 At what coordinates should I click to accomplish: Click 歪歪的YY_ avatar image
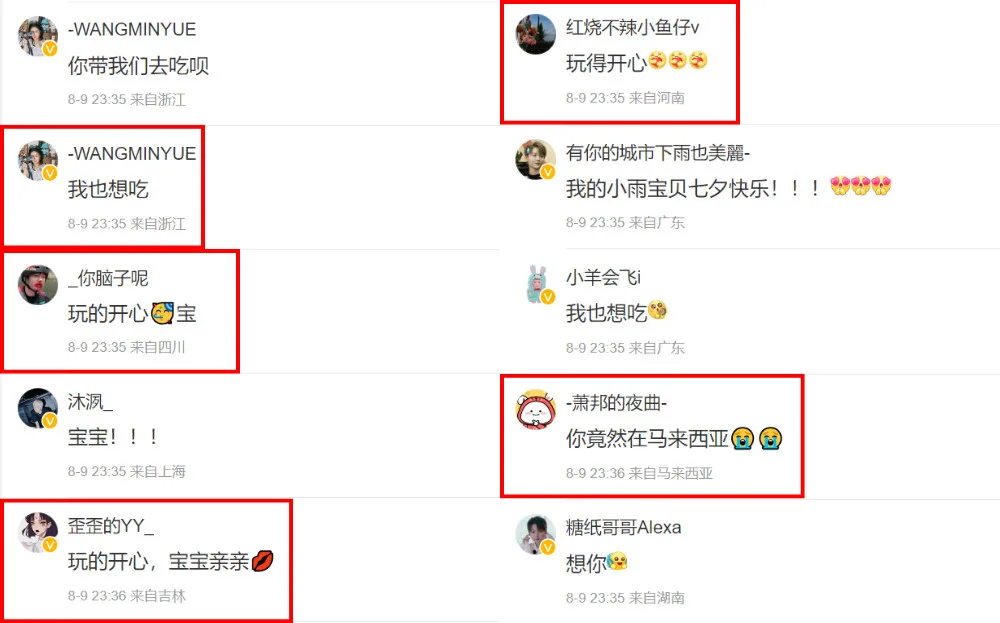tap(38, 532)
